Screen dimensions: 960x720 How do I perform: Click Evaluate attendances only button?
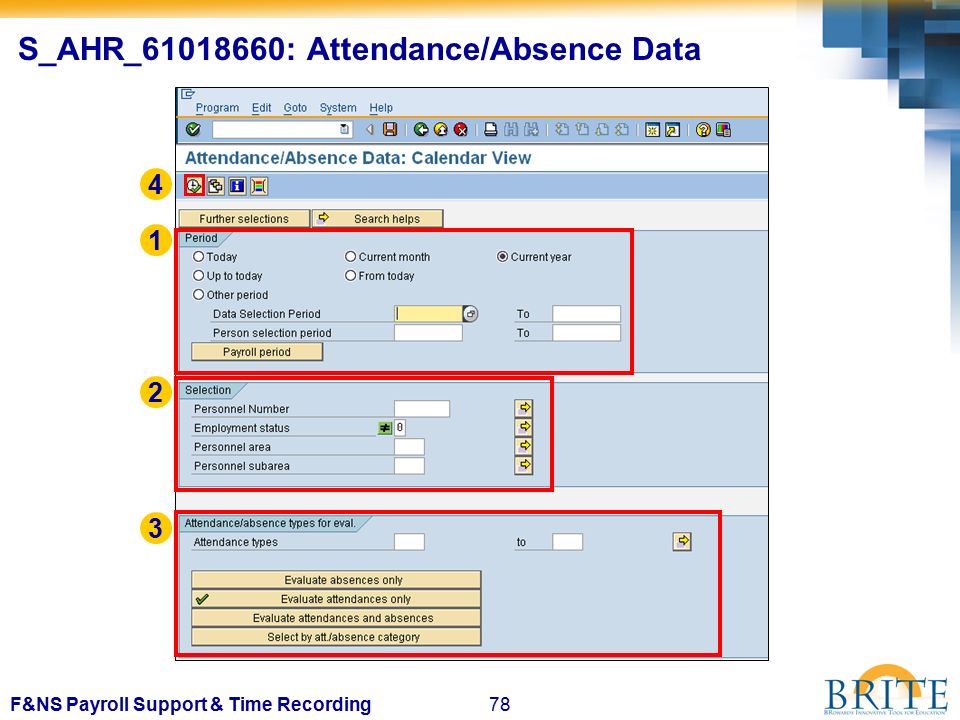click(x=336, y=599)
